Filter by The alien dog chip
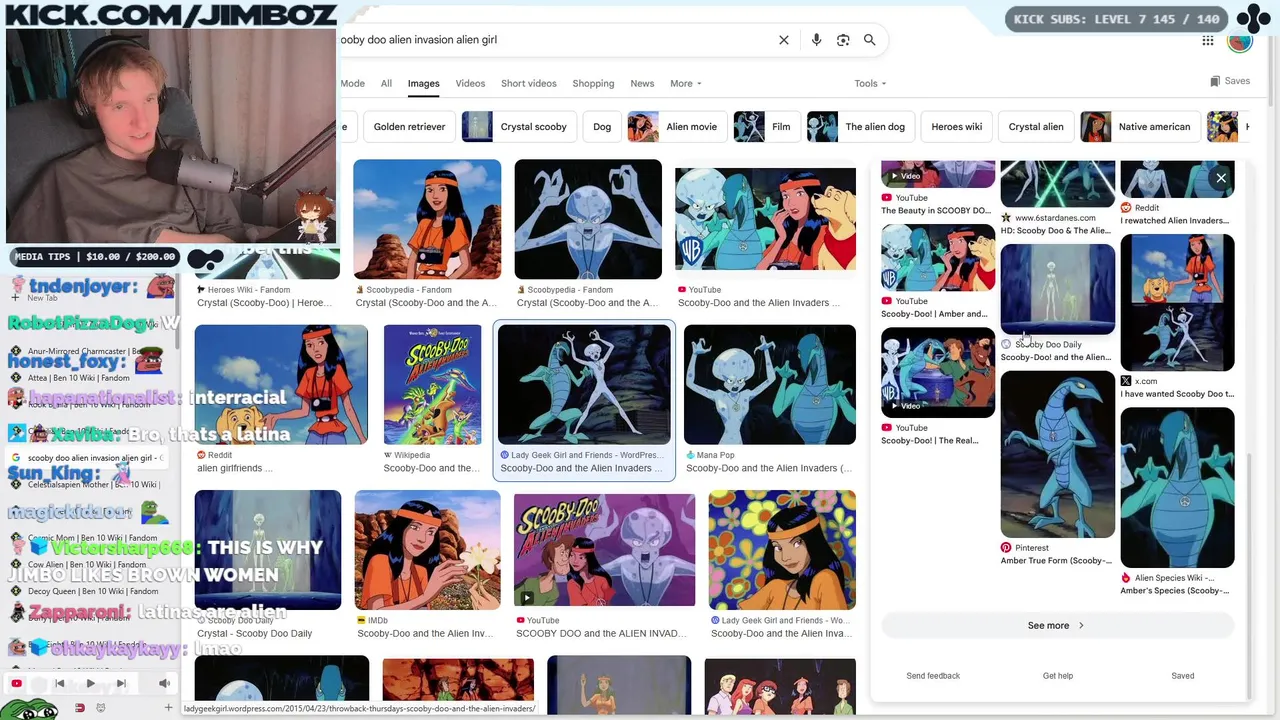The width and height of the screenshot is (1280, 720). 860,127
